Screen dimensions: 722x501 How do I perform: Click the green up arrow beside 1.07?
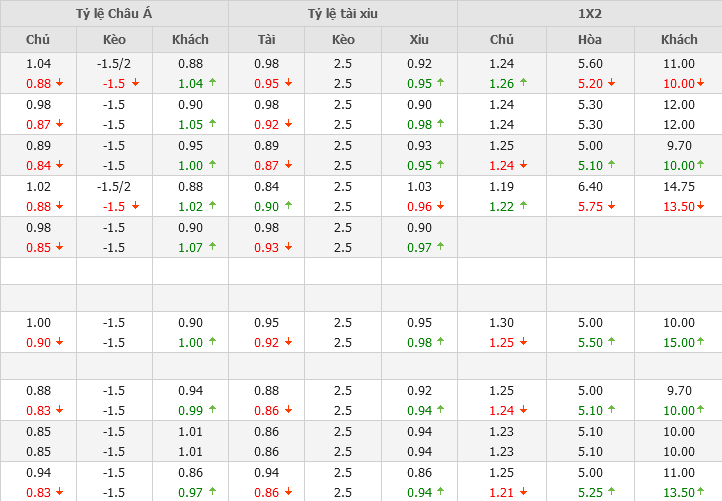(211, 247)
